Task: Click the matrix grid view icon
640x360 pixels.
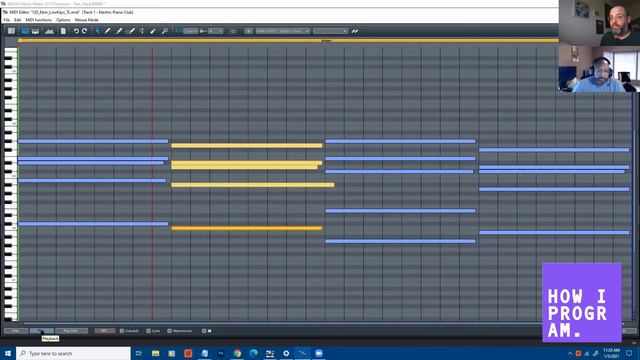Action: (11, 31)
